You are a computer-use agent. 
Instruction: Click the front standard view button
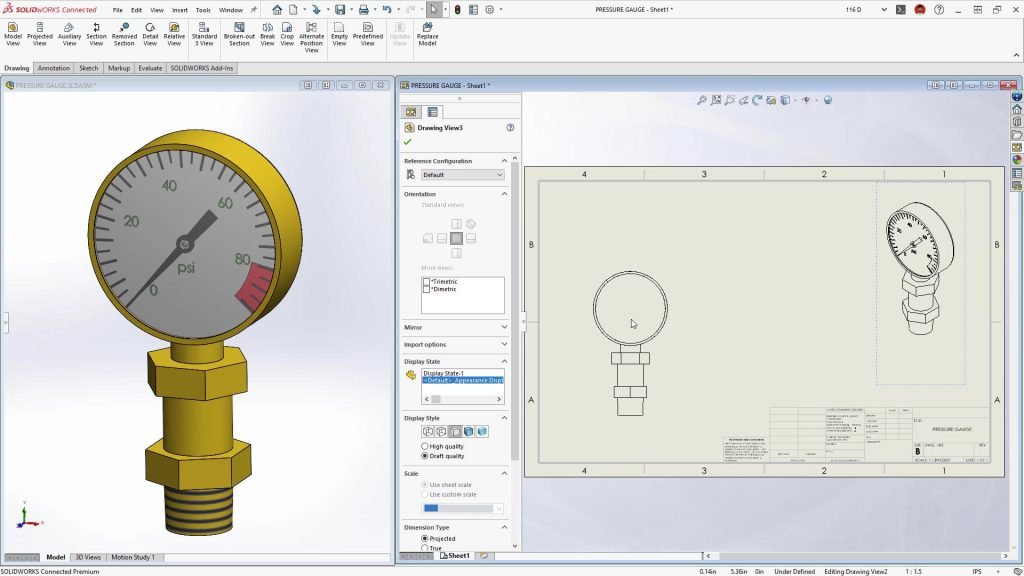click(456, 238)
